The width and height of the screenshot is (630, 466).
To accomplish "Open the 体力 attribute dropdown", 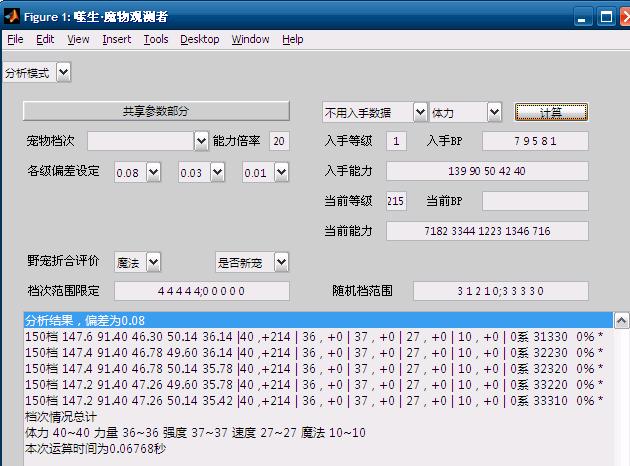I will [x=494, y=112].
